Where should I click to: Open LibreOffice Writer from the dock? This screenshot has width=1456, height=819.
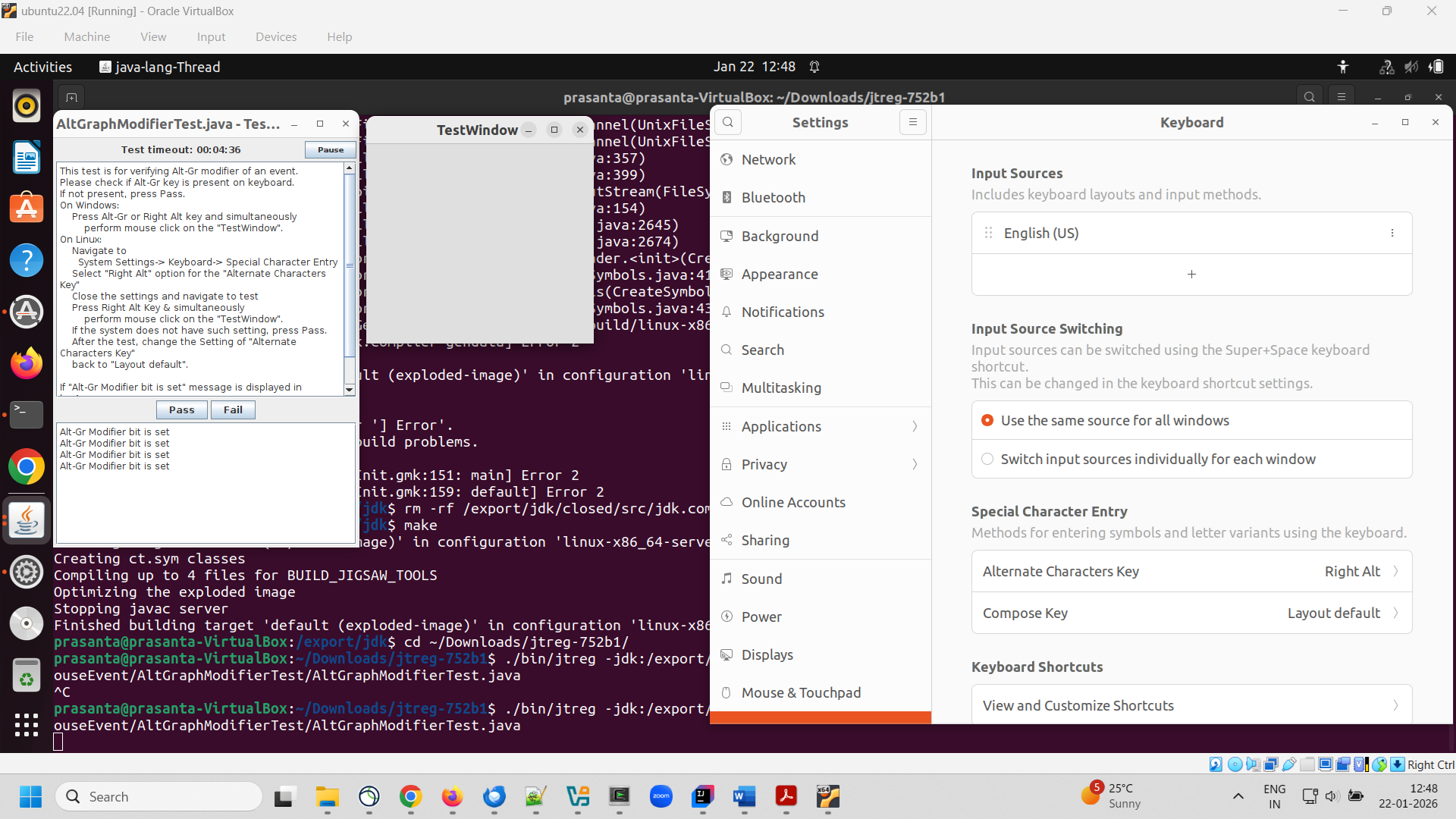point(27,158)
